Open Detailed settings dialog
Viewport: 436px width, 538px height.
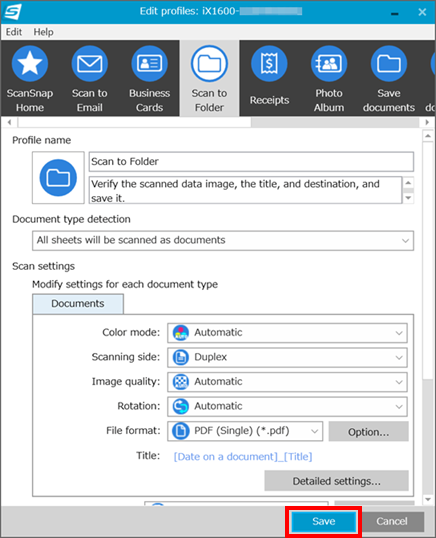coord(337,481)
